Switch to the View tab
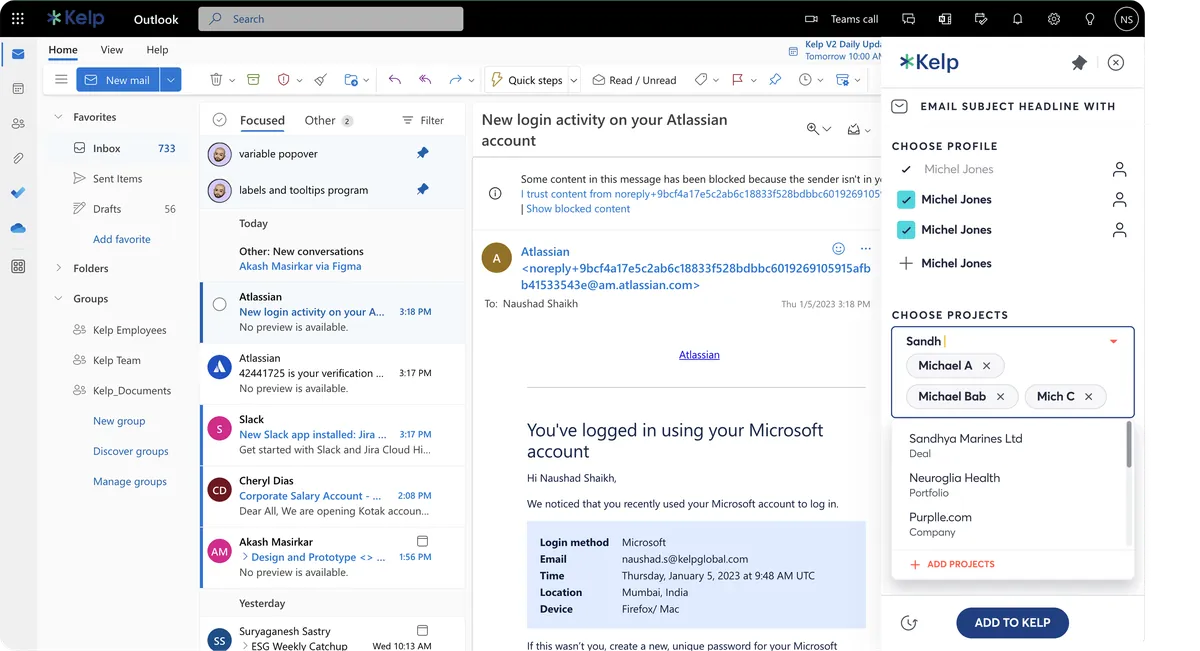1200x651 pixels. point(112,50)
